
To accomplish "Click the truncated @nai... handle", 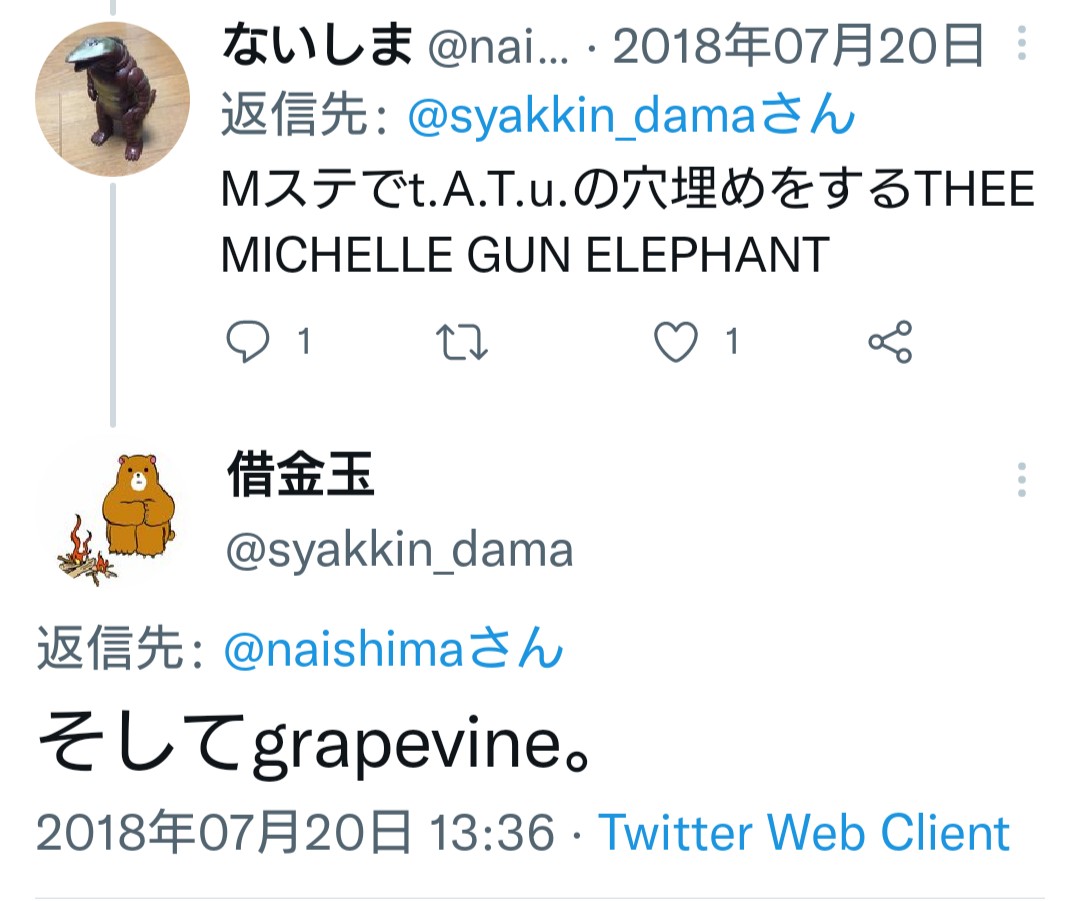I will click(x=499, y=47).
